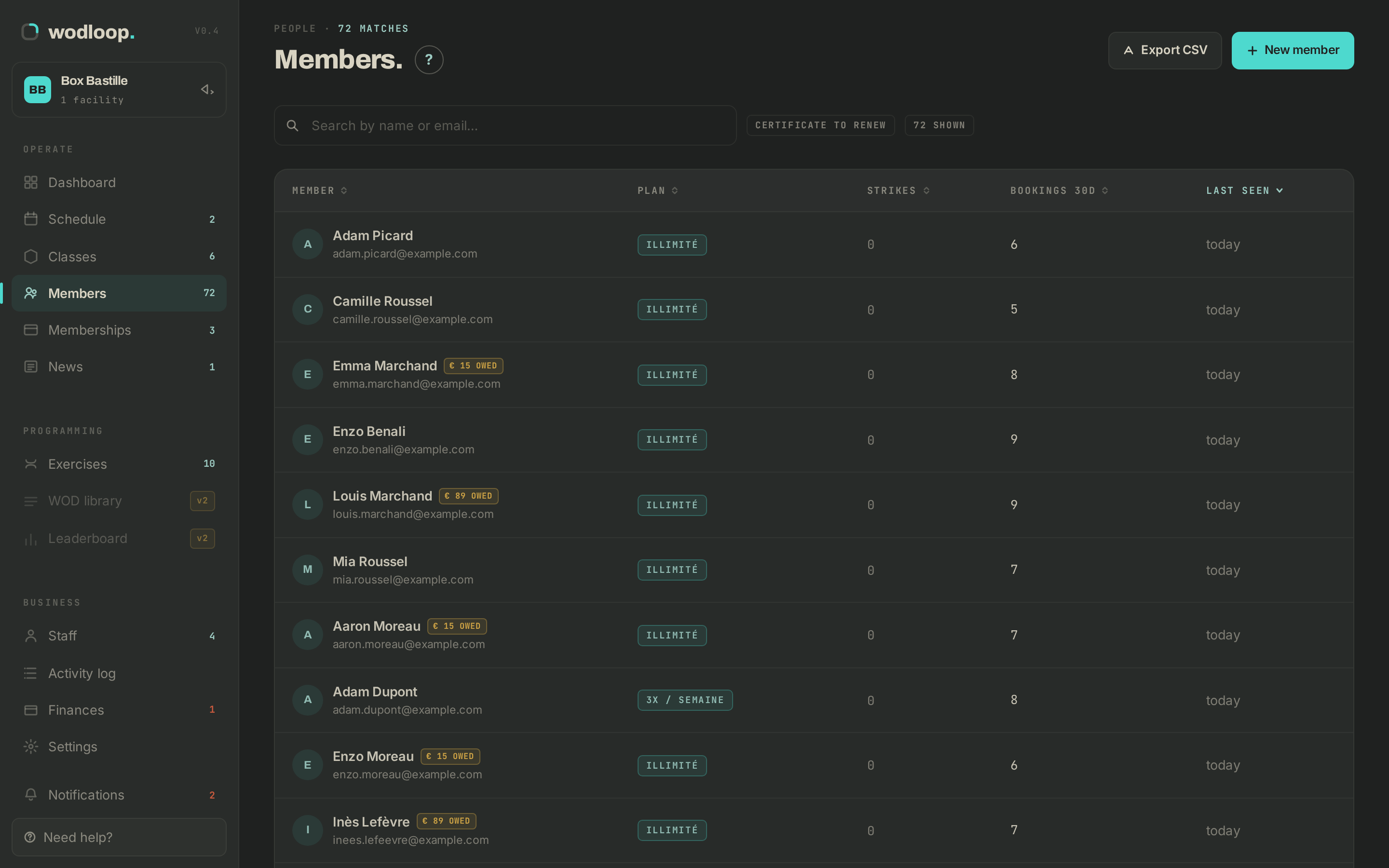Click the Finances card icon

(x=31, y=710)
